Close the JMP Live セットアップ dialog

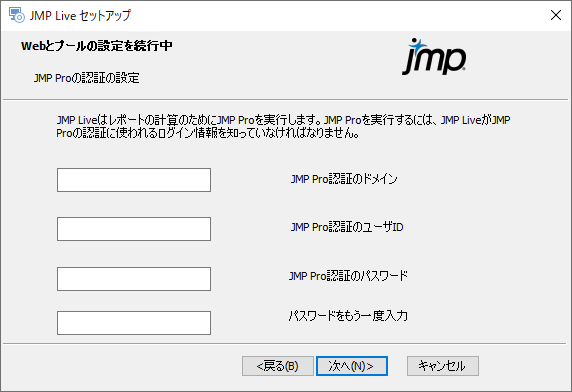(x=556, y=15)
